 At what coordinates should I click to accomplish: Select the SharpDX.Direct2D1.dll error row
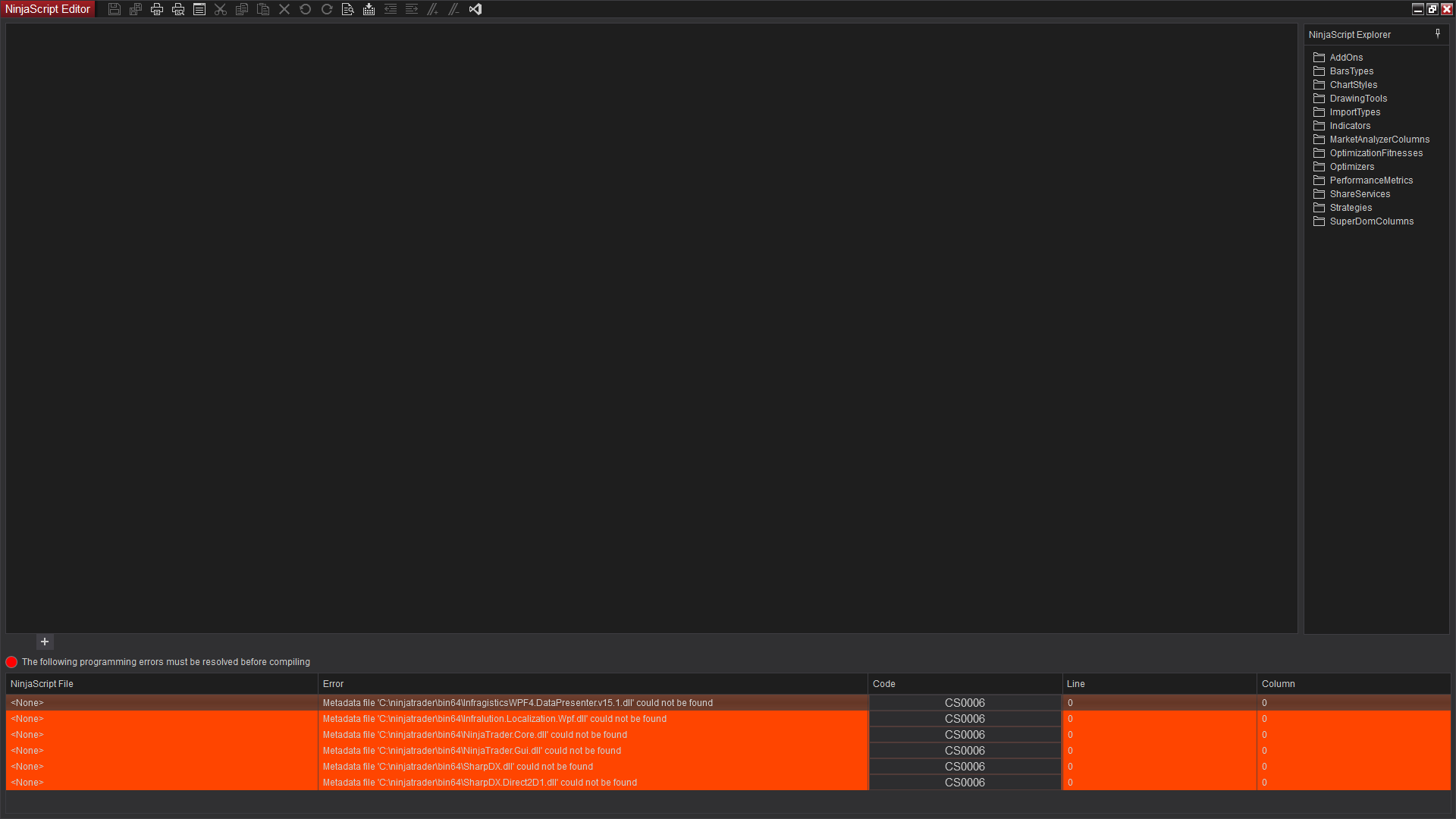point(479,783)
